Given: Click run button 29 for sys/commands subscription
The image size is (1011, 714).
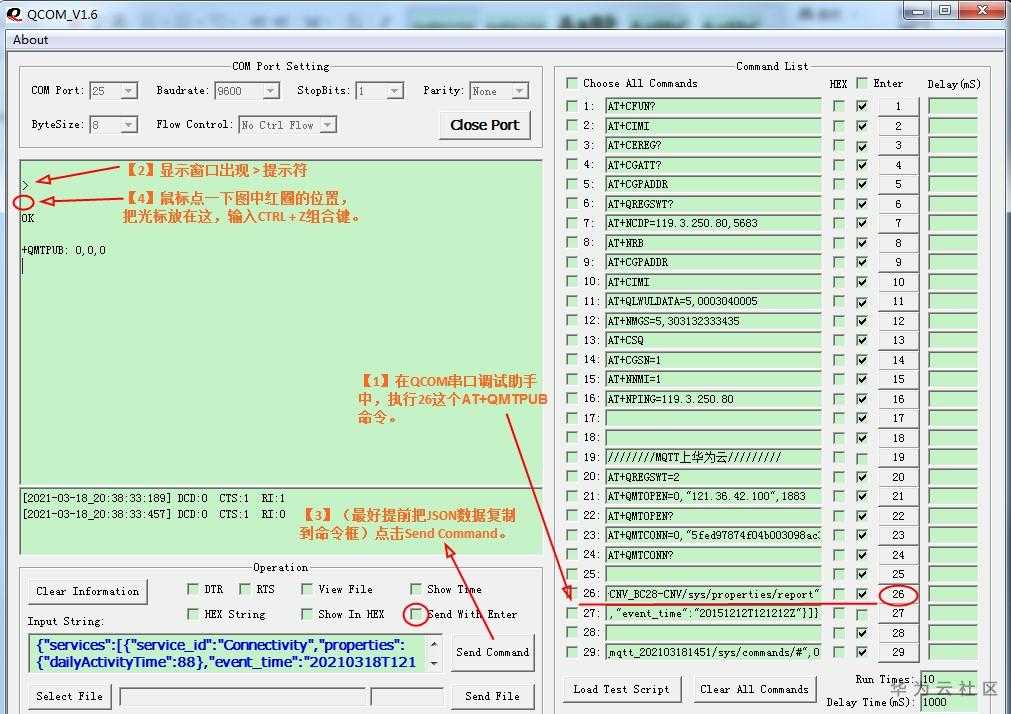Looking at the screenshot, I should click(x=898, y=652).
